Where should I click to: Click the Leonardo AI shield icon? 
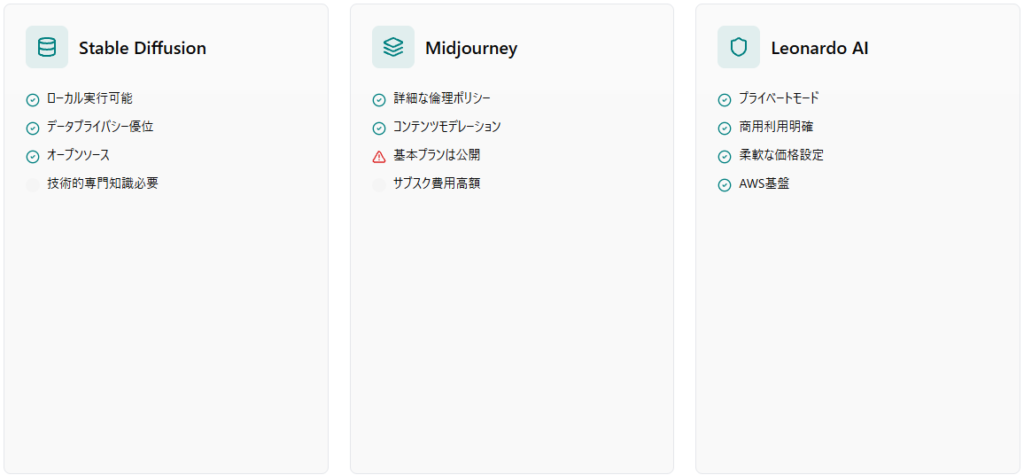[739, 47]
